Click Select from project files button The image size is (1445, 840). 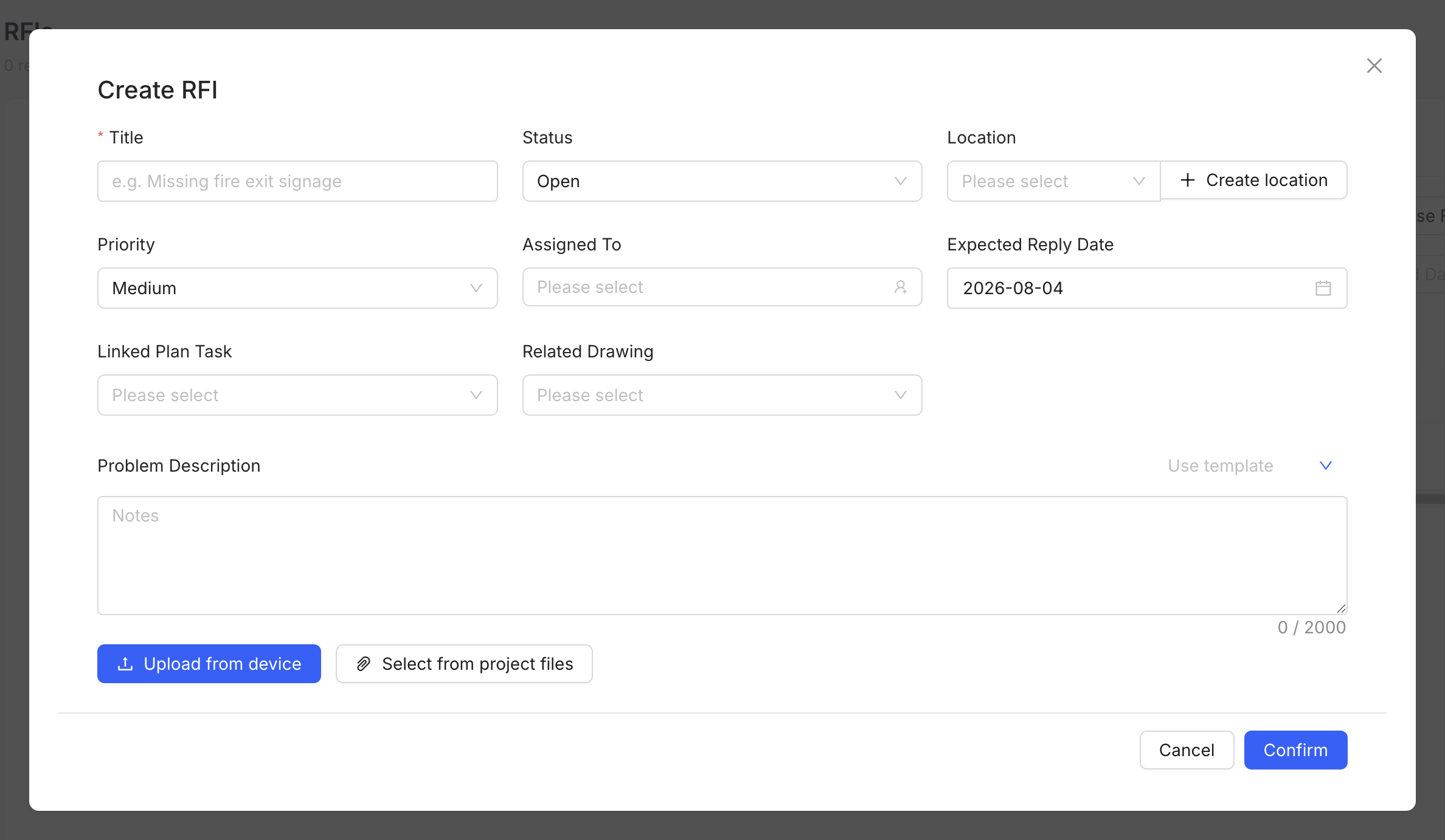pyautogui.click(x=464, y=664)
